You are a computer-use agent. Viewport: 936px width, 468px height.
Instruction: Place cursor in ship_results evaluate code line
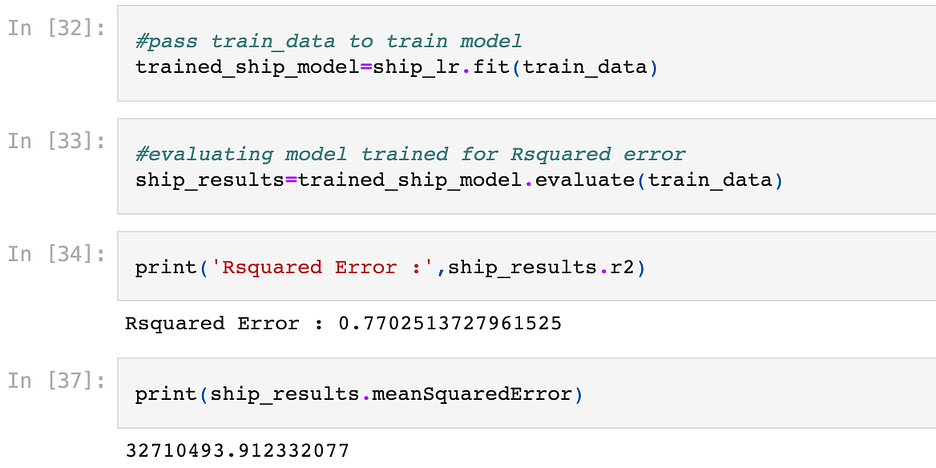pyautogui.click(x=458, y=180)
